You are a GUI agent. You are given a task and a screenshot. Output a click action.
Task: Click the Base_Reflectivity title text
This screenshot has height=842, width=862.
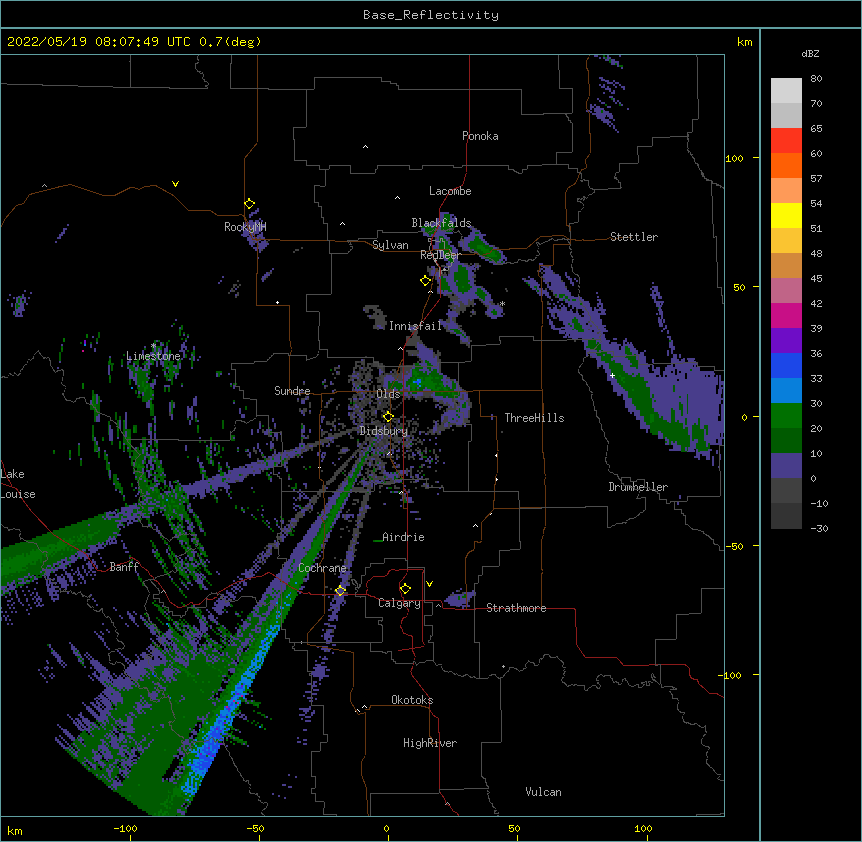click(x=431, y=15)
